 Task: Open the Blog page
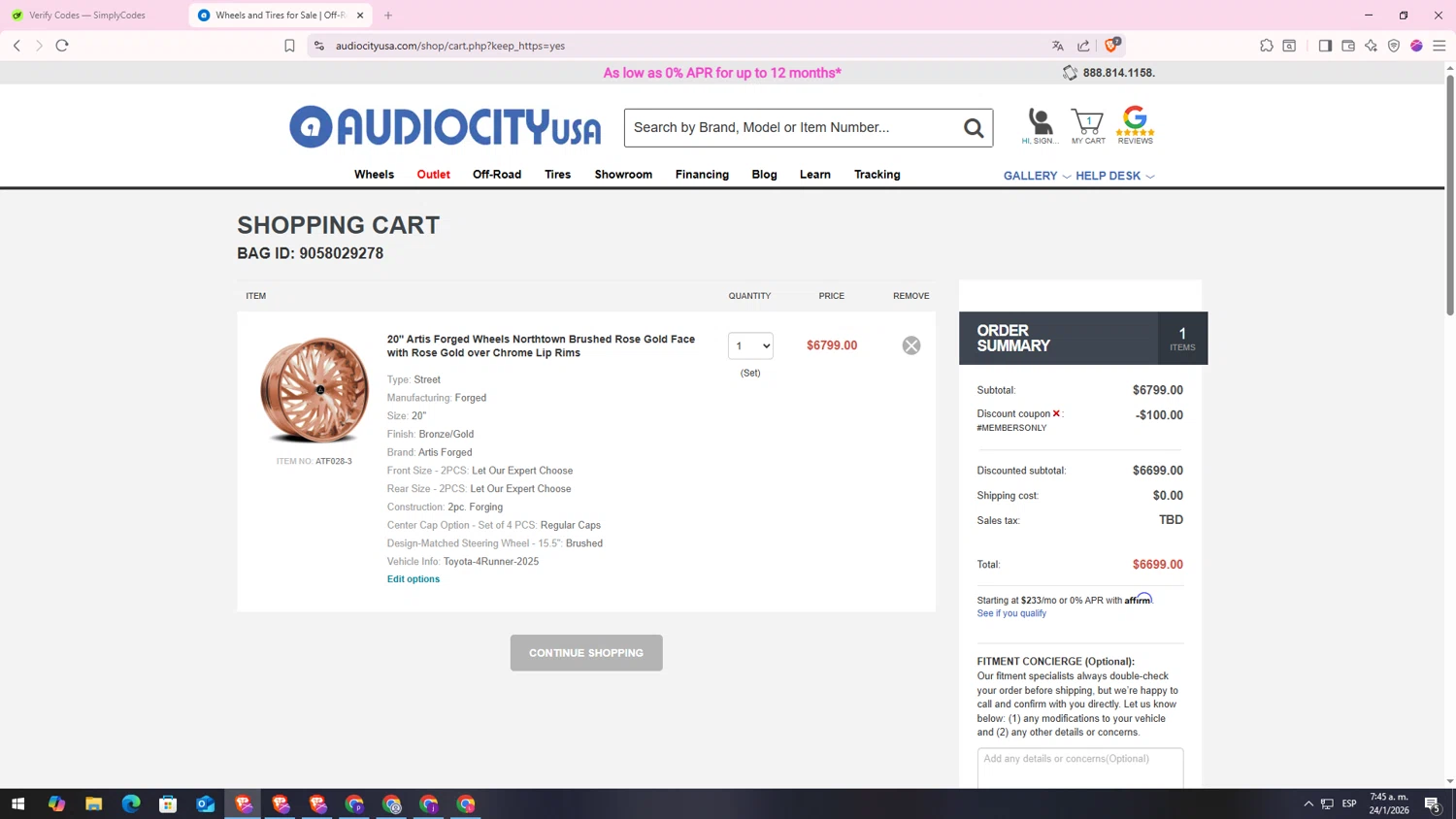pyautogui.click(x=764, y=175)
